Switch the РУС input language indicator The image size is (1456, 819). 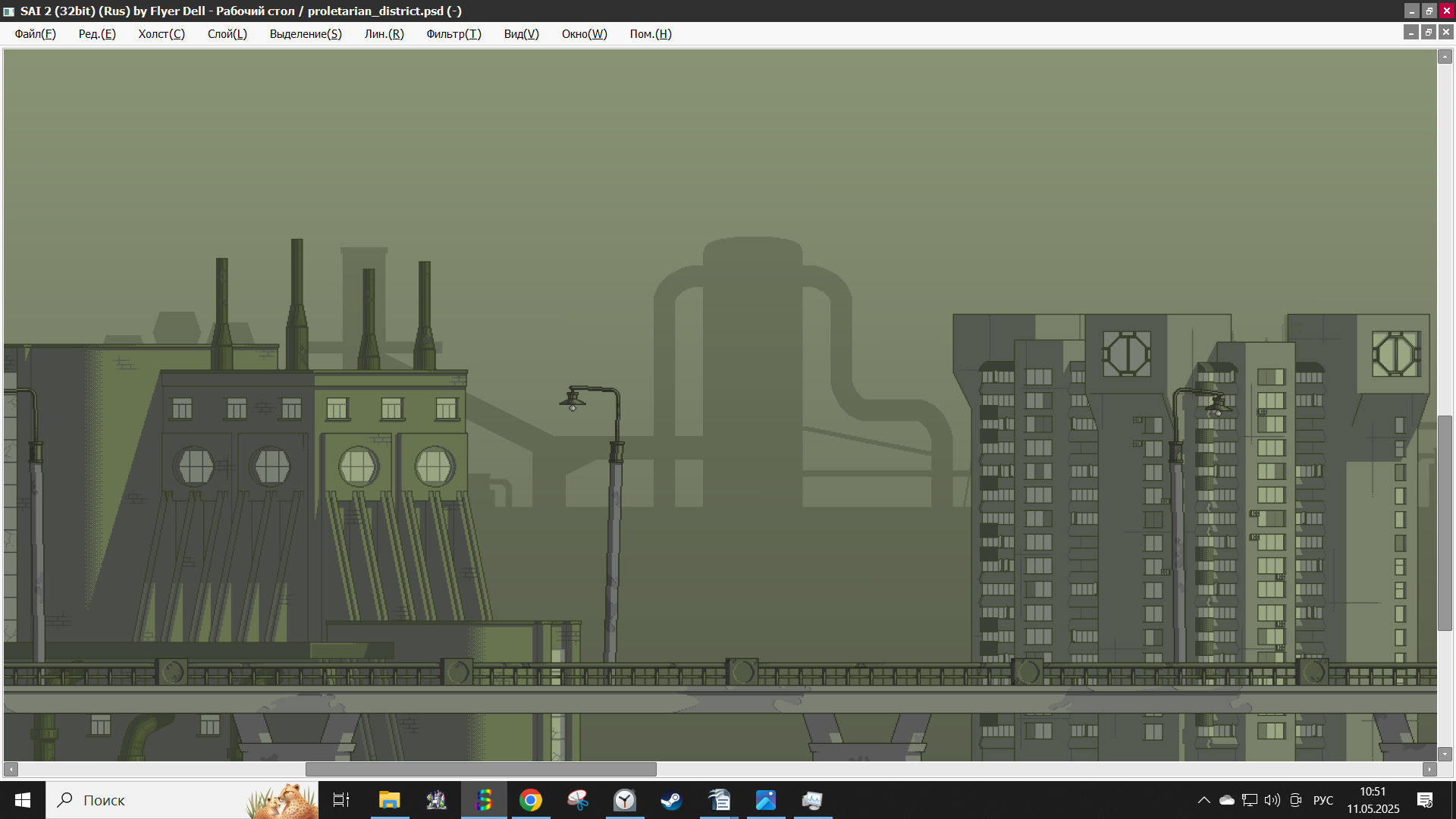1323,800
